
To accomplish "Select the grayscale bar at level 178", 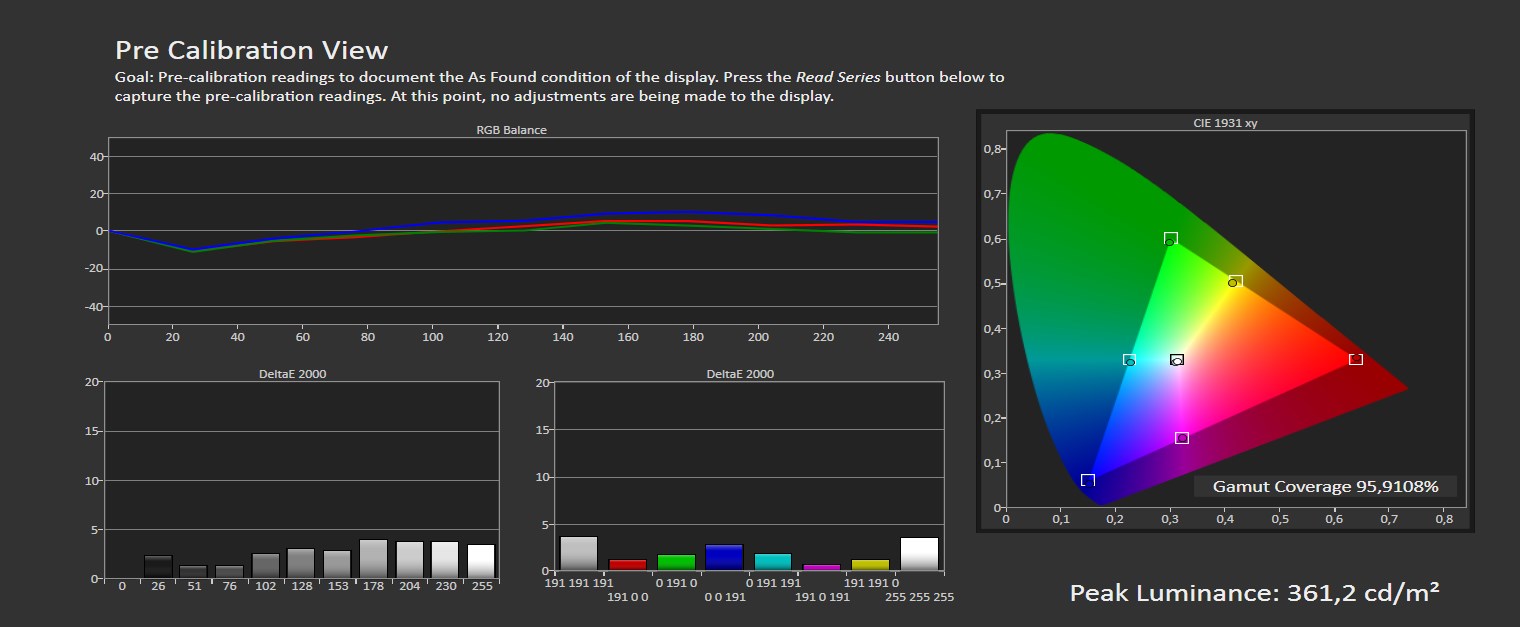I will point(373,559).
